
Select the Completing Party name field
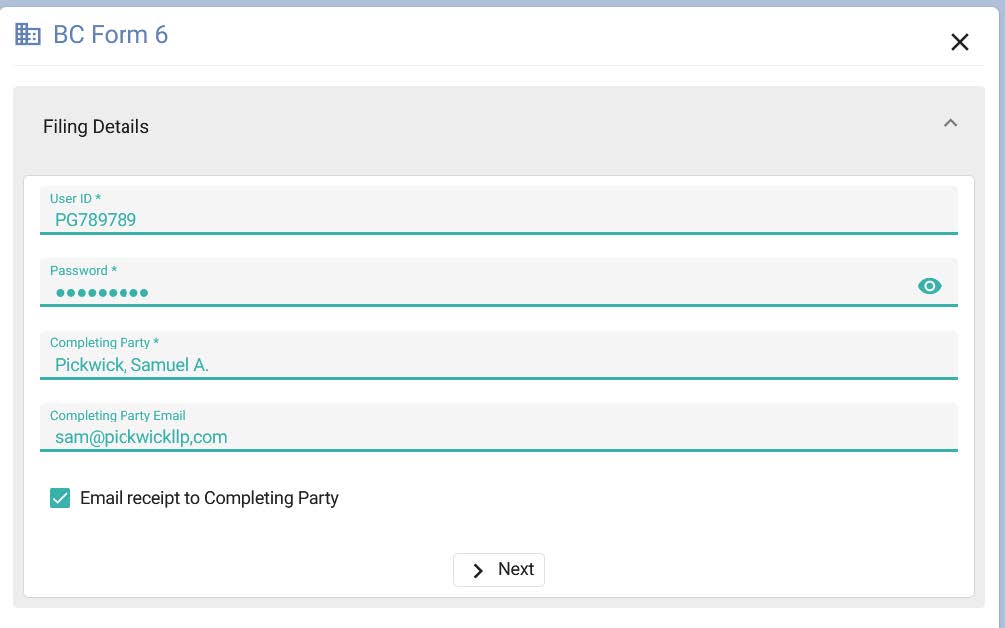[500, 365]
